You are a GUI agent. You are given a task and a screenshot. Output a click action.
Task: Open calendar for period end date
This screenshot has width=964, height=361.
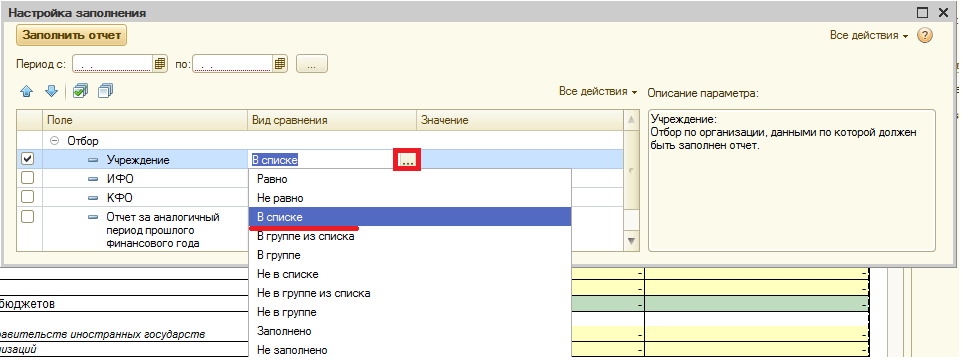[x=280, y=63]
